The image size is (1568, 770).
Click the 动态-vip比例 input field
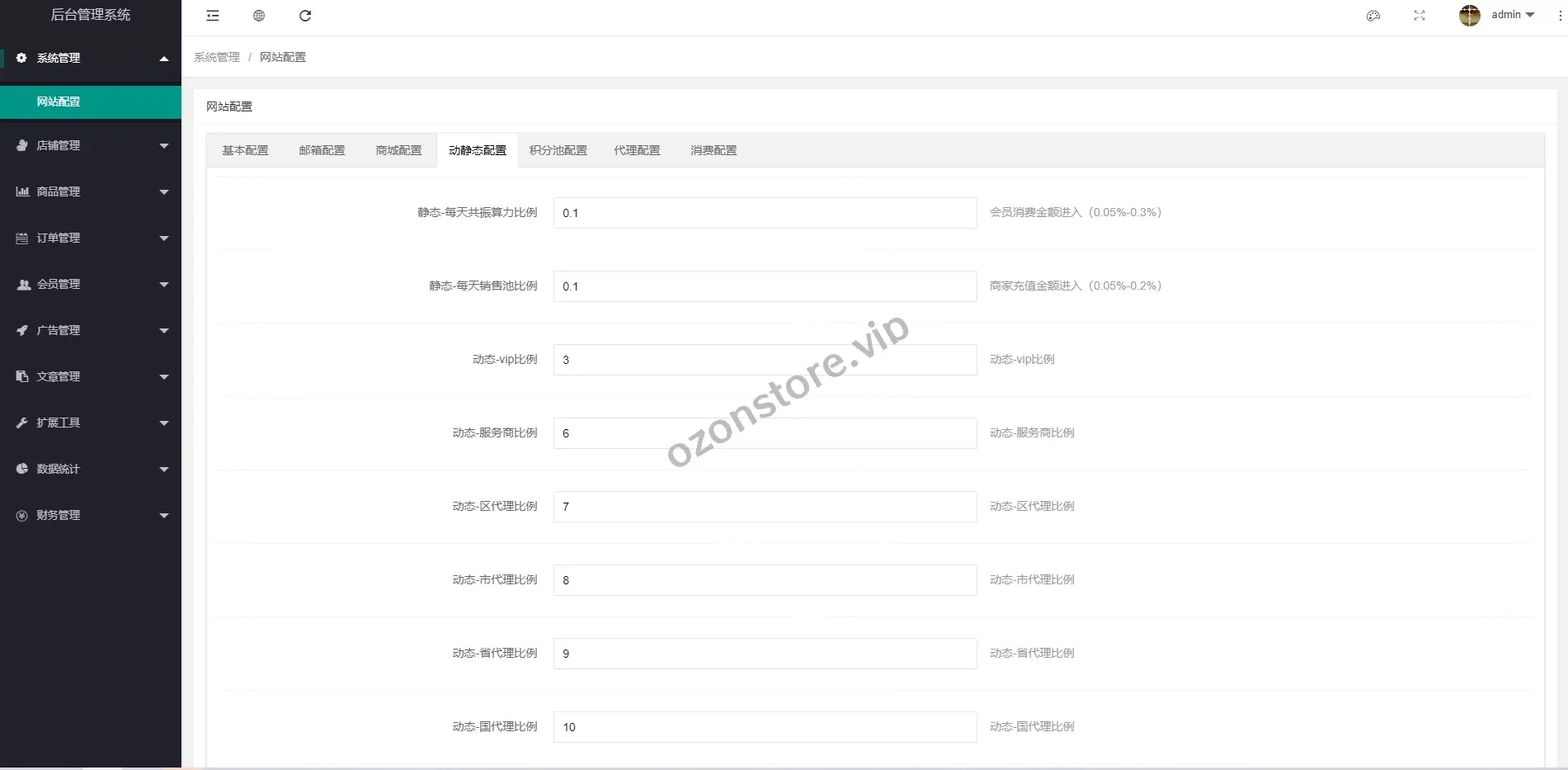tap(765, 360)
